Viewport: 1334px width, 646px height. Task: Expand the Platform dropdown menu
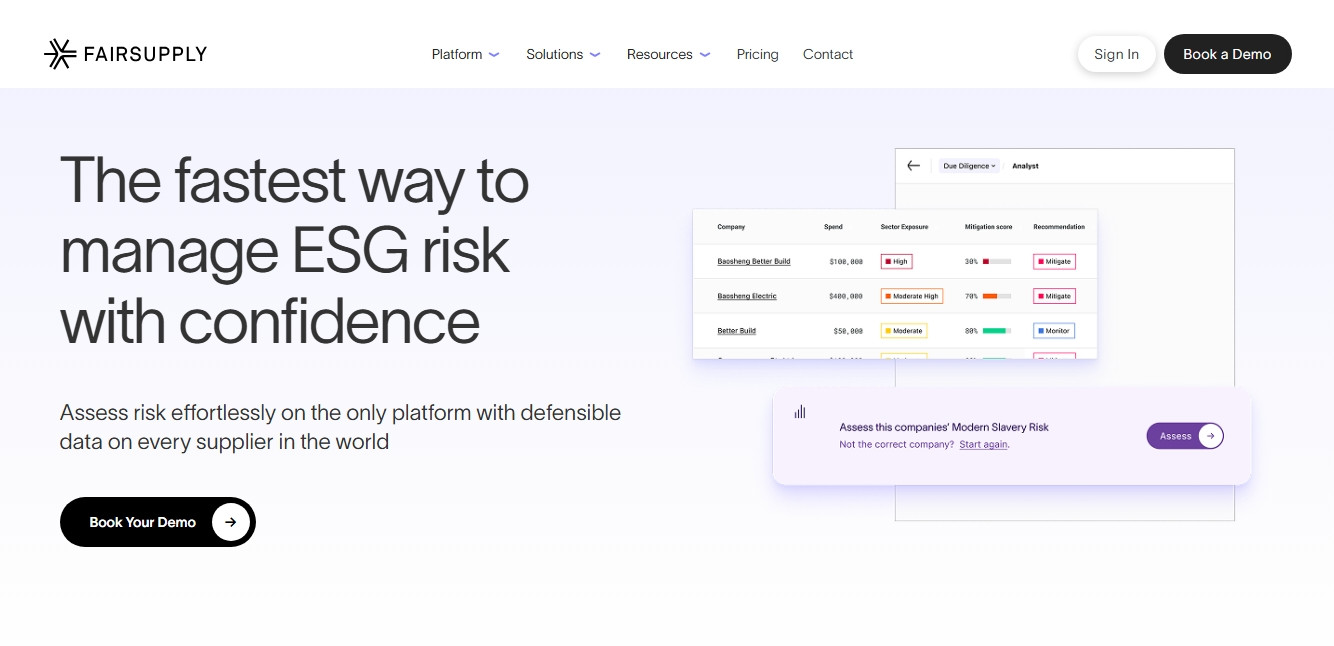pos(465,54)
